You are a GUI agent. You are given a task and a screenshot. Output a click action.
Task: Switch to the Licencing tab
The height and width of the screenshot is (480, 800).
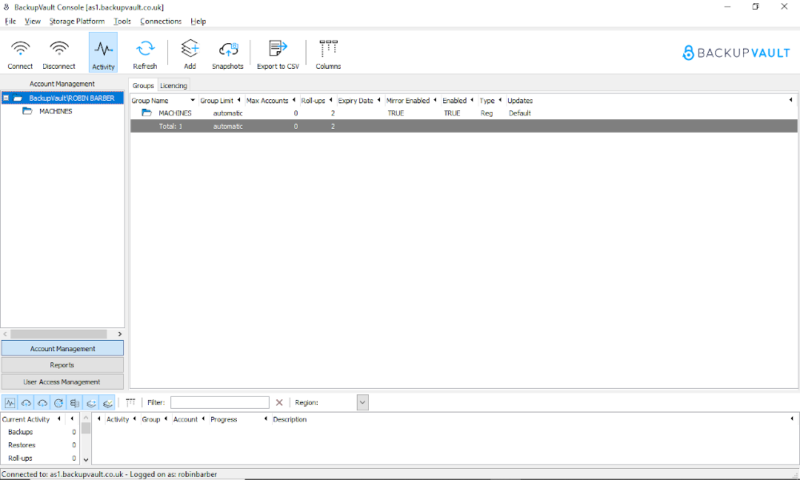coord(174,86)
